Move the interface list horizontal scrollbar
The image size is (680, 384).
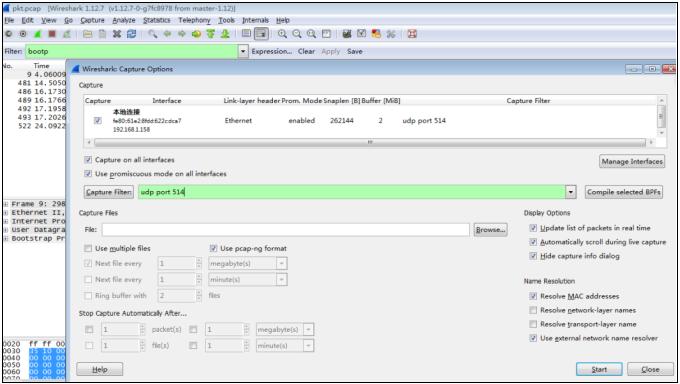tap(370, 142)
